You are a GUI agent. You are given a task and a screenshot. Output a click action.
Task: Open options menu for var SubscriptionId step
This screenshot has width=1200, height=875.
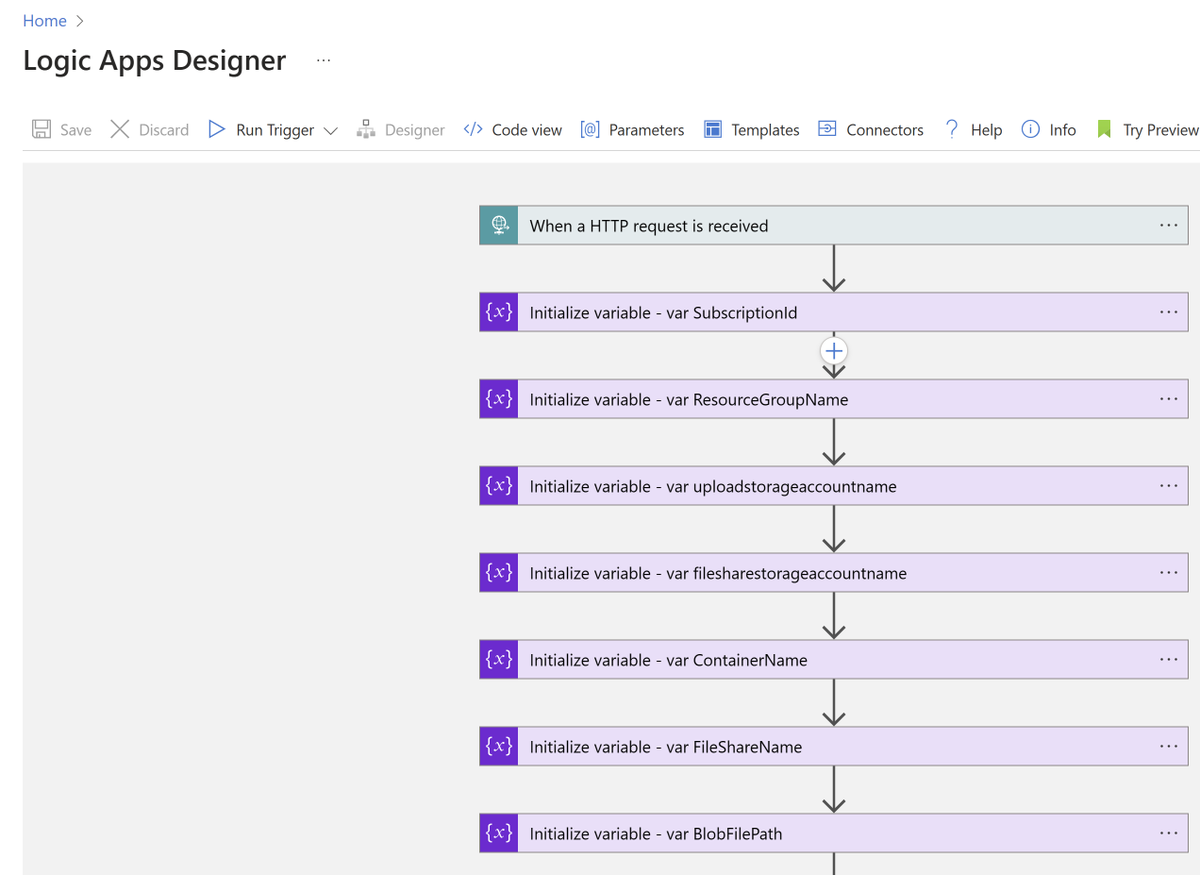tap(1168, 312)
